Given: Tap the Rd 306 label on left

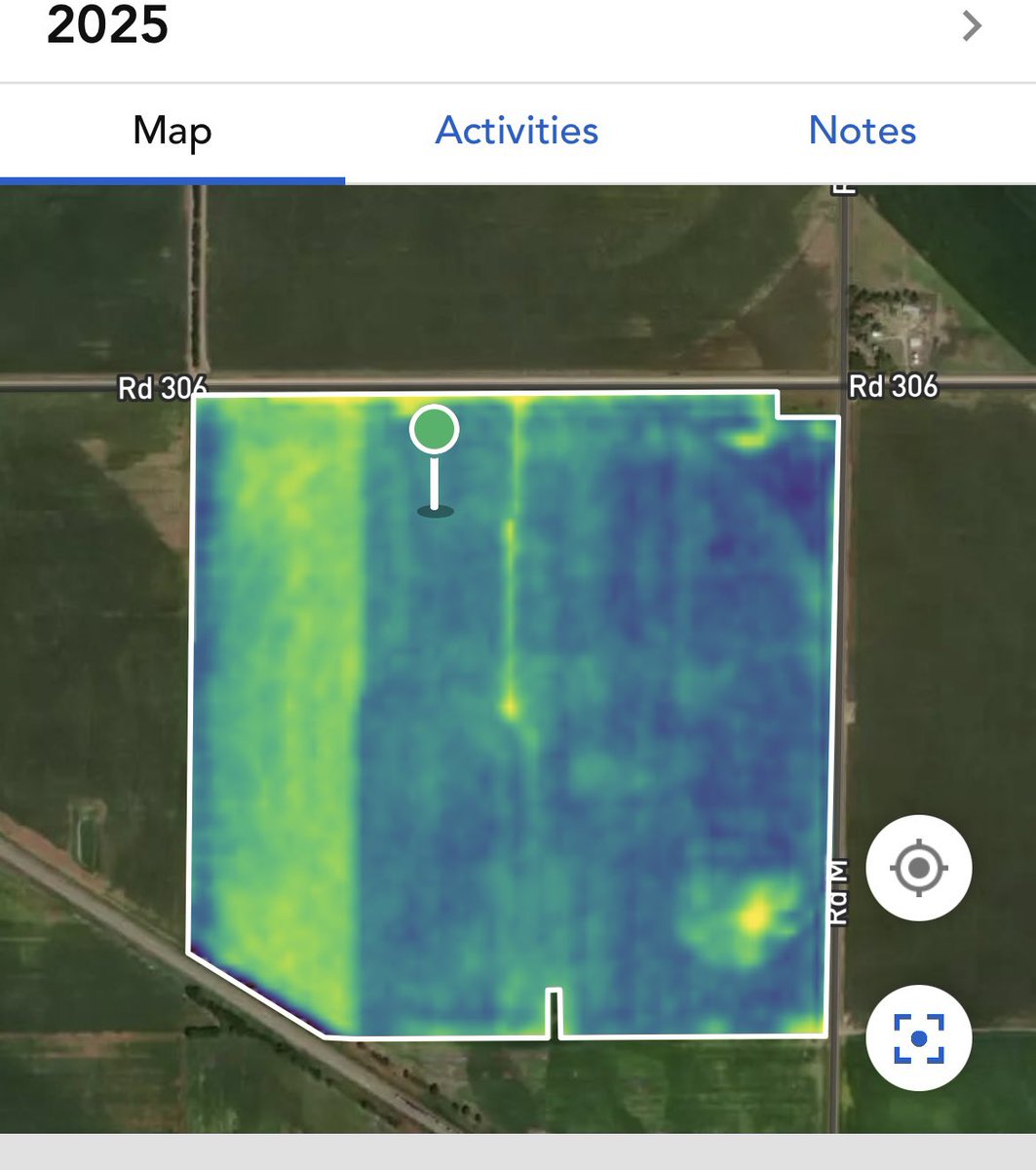Looking at the screenshot, I should coord(162,388).
